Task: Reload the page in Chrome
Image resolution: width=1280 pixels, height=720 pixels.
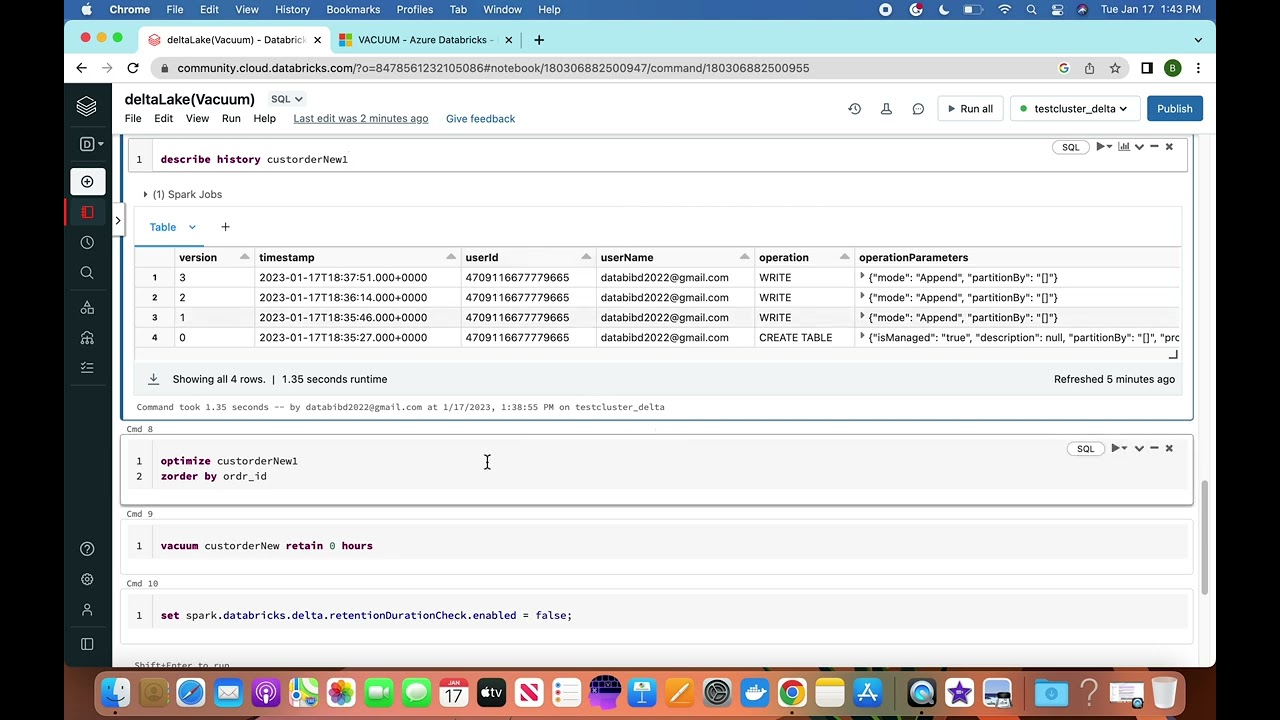Action: [x=133, y=68]
